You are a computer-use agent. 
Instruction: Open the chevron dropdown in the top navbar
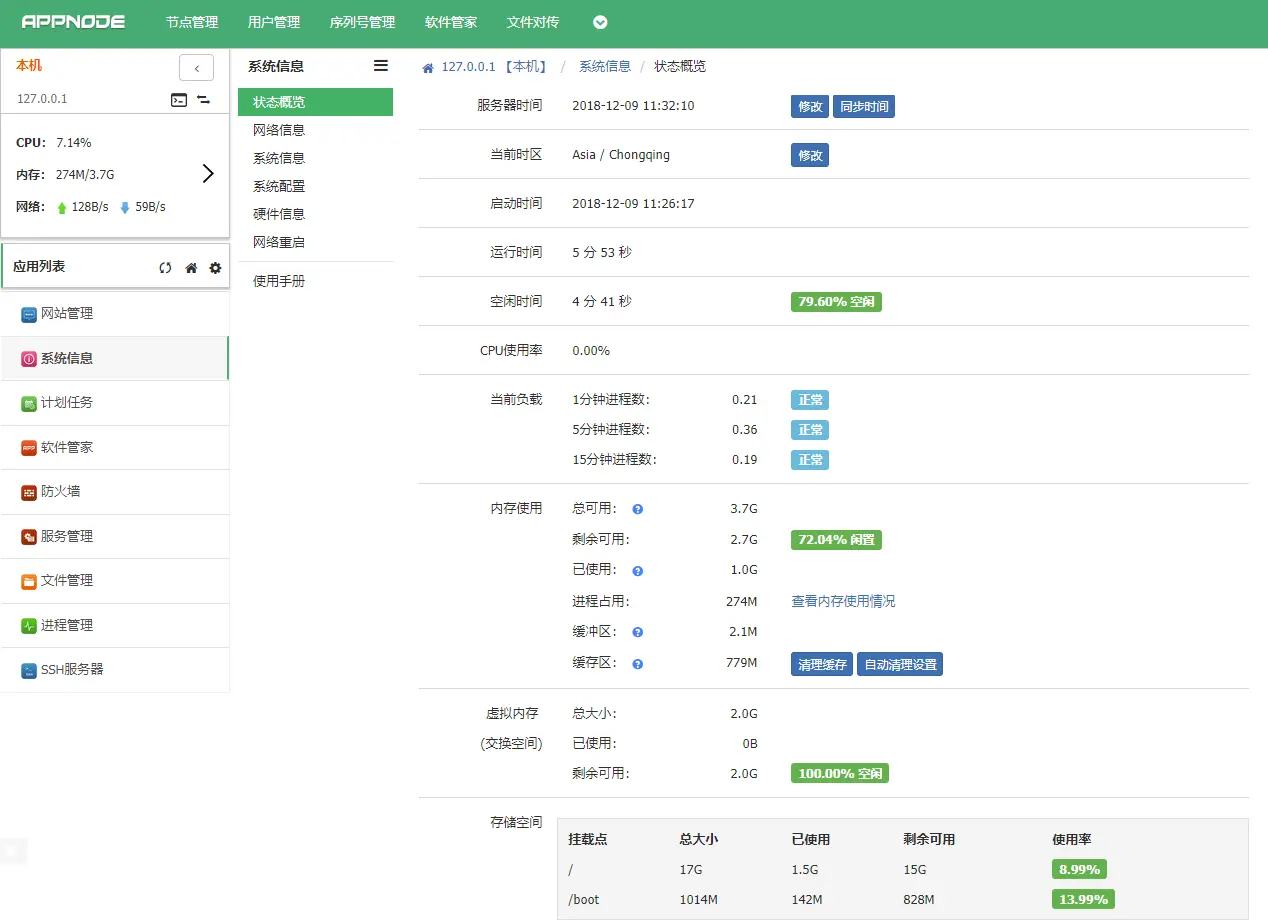click(599, 21)
